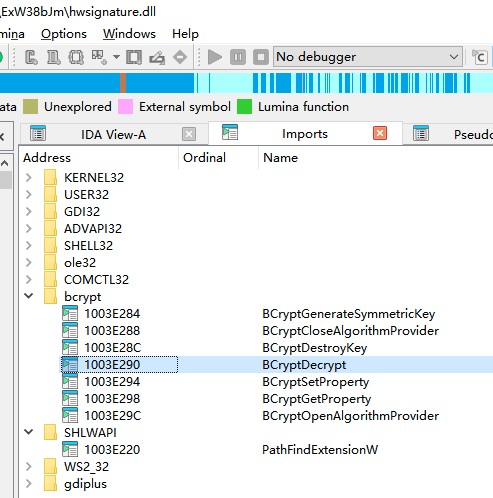Click the grey diamond toolbar icon
493x498 pixels.
pos(180,57)
